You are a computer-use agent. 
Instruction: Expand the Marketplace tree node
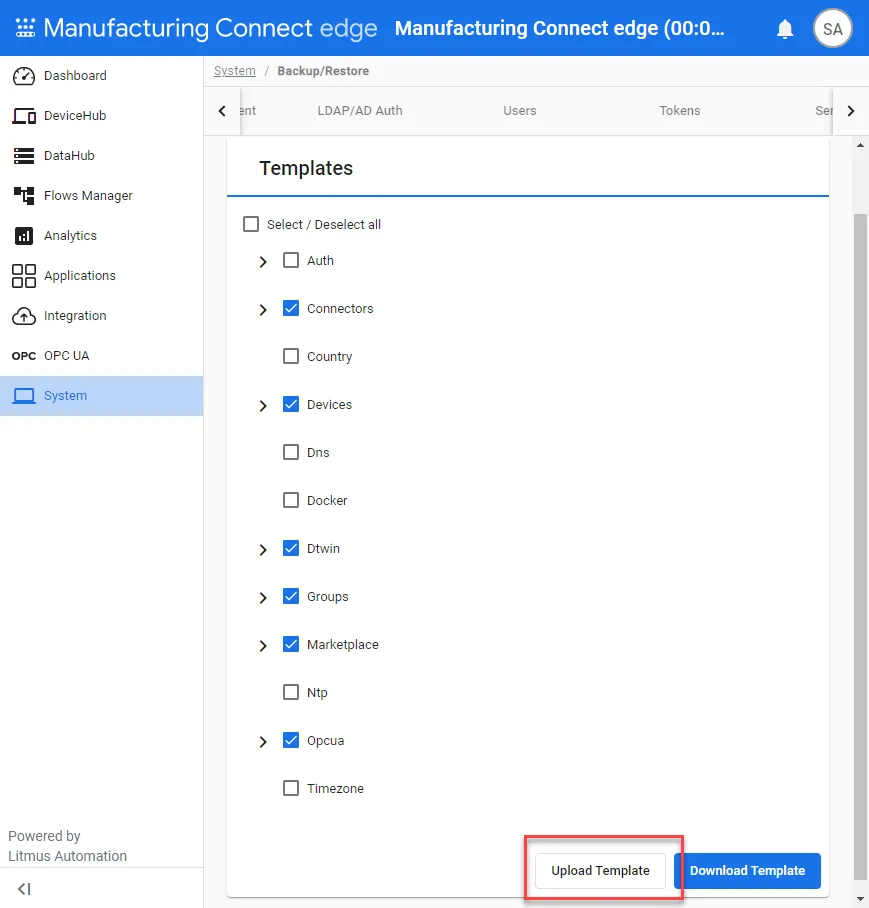(263, 646)
